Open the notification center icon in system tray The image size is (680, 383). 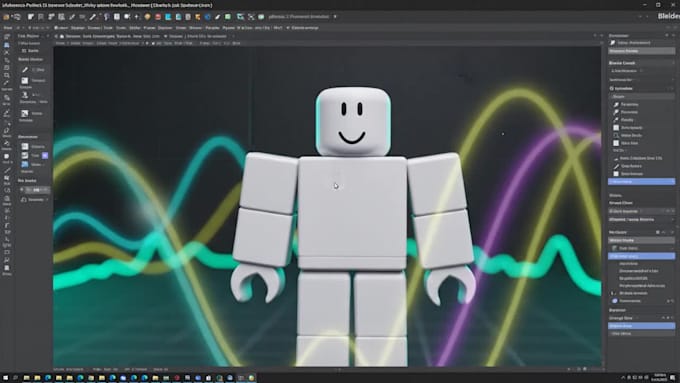(673, 378)
